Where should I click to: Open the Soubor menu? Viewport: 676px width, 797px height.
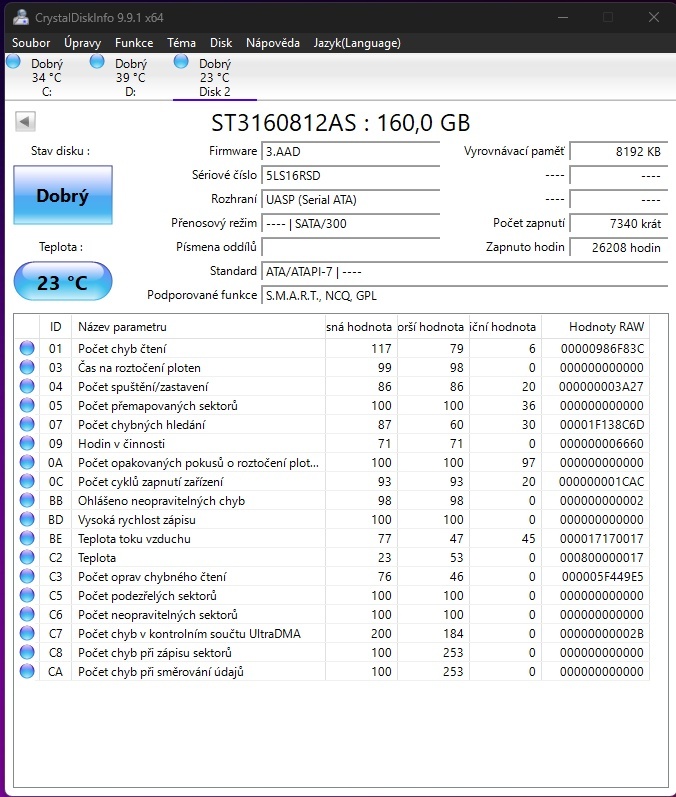(x=31, y=43)
